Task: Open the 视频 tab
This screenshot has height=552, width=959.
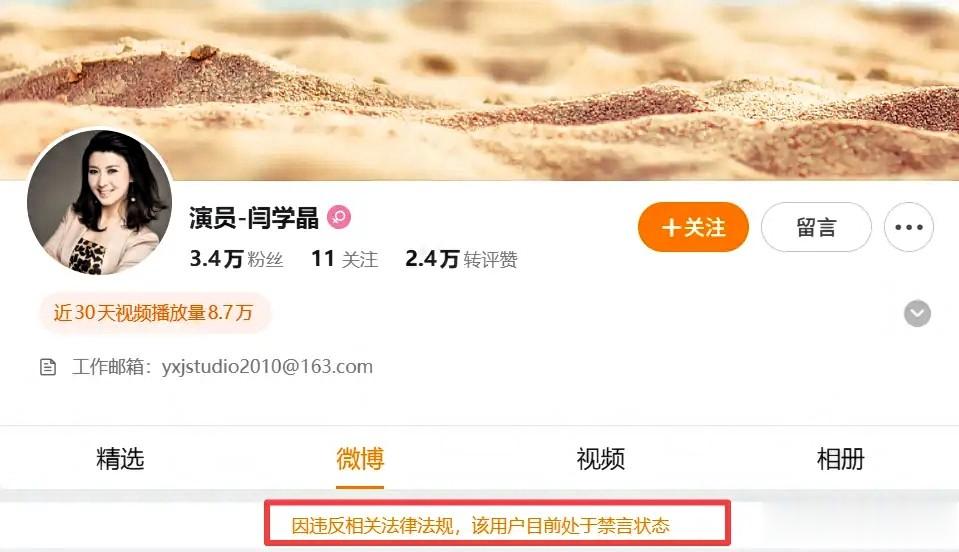Action: pos(600,458)
